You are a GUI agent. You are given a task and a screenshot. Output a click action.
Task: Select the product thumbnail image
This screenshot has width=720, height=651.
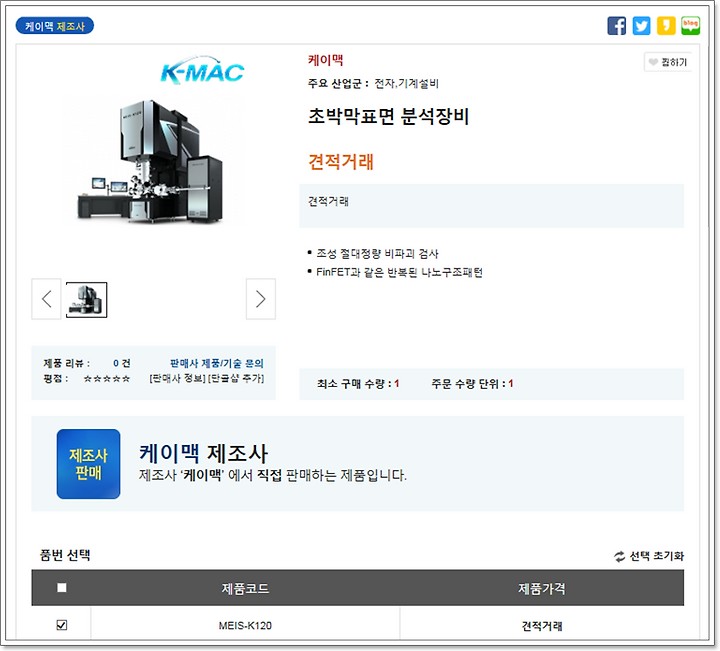(86, 300)
